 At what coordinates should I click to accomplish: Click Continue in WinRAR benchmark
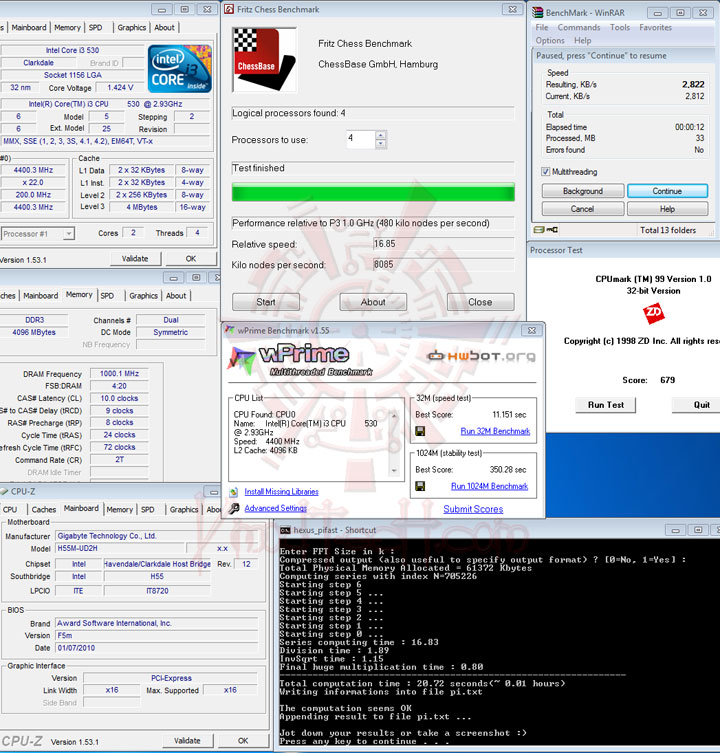[x=667, y=191]
